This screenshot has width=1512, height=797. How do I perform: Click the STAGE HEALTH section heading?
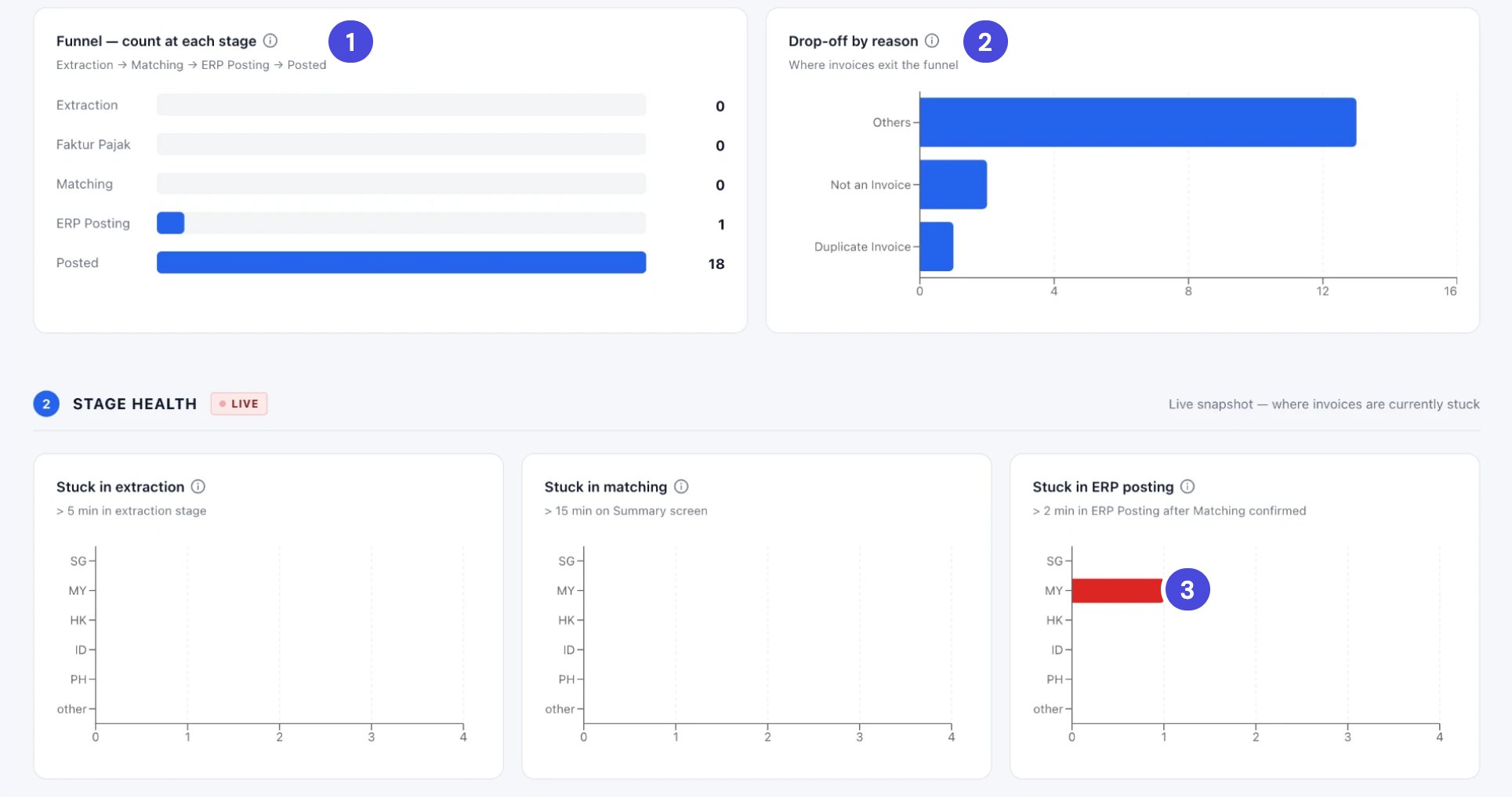click(135, 404)
